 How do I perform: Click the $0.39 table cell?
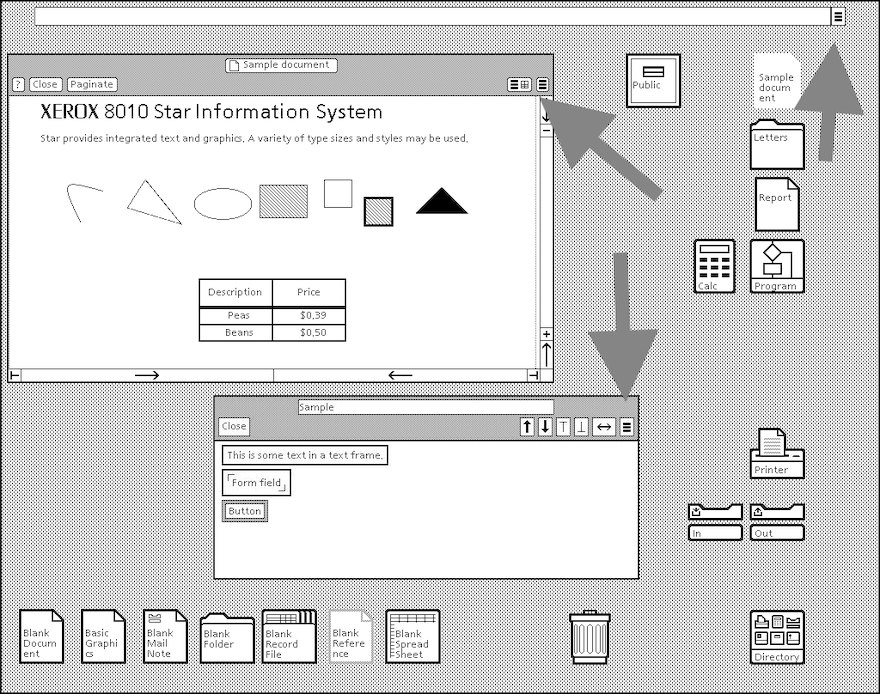pos(309,316)
